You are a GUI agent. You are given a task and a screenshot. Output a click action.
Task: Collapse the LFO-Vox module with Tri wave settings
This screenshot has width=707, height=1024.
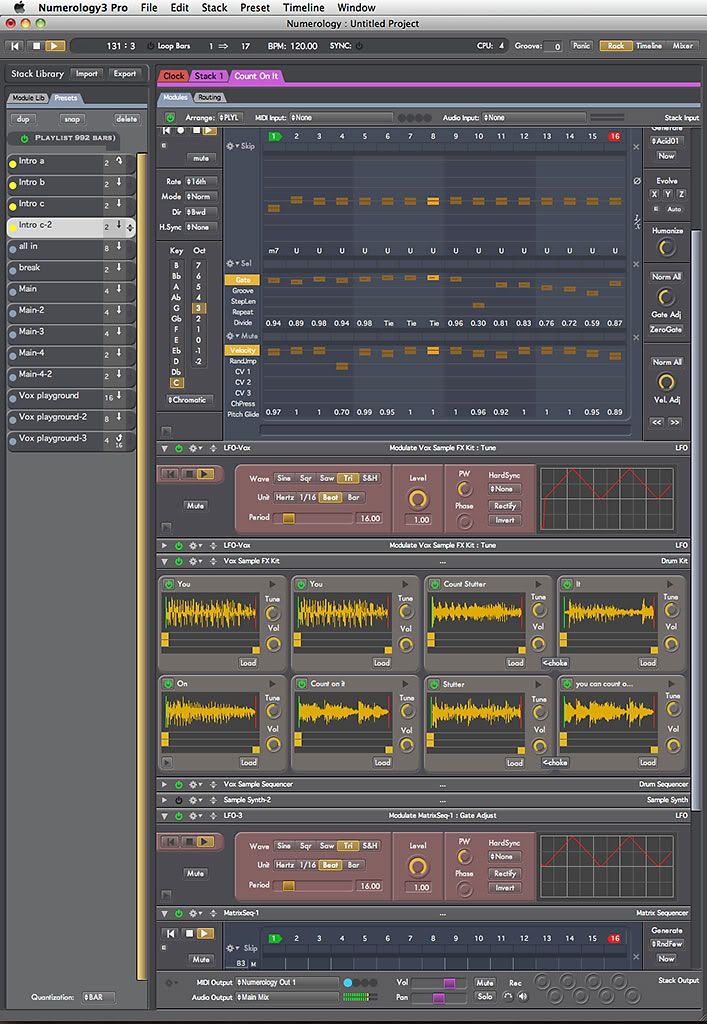(165, 449)
